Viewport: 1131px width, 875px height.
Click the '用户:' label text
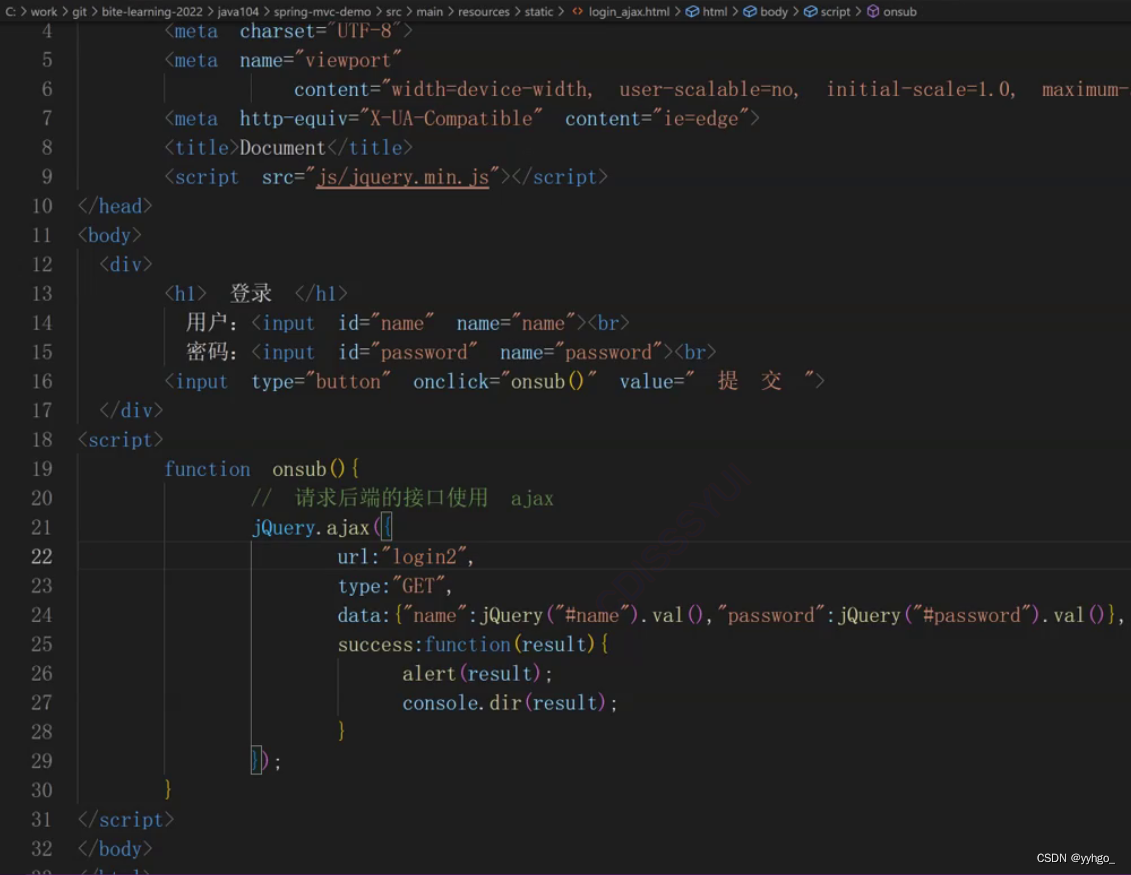tap(211, 322)
